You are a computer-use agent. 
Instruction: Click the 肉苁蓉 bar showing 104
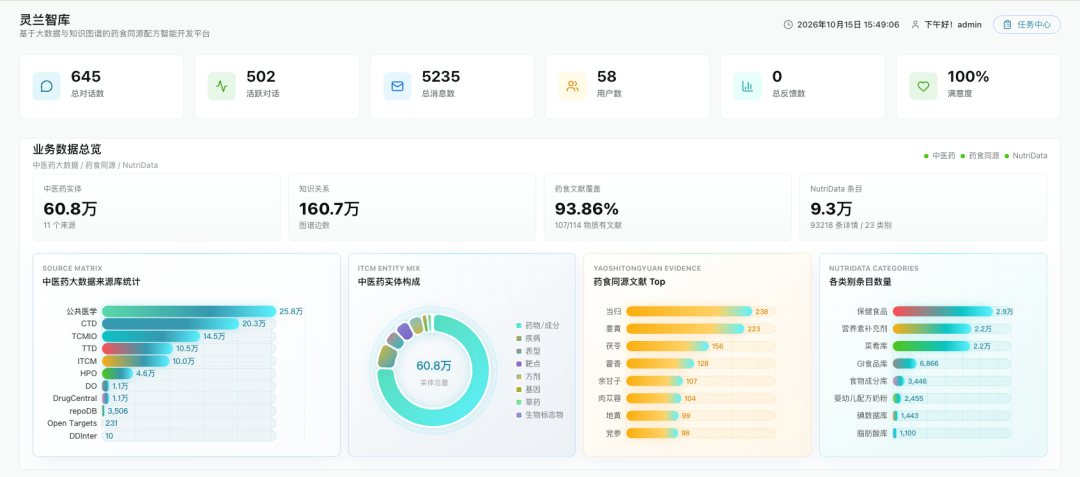(x=654, y=399)
